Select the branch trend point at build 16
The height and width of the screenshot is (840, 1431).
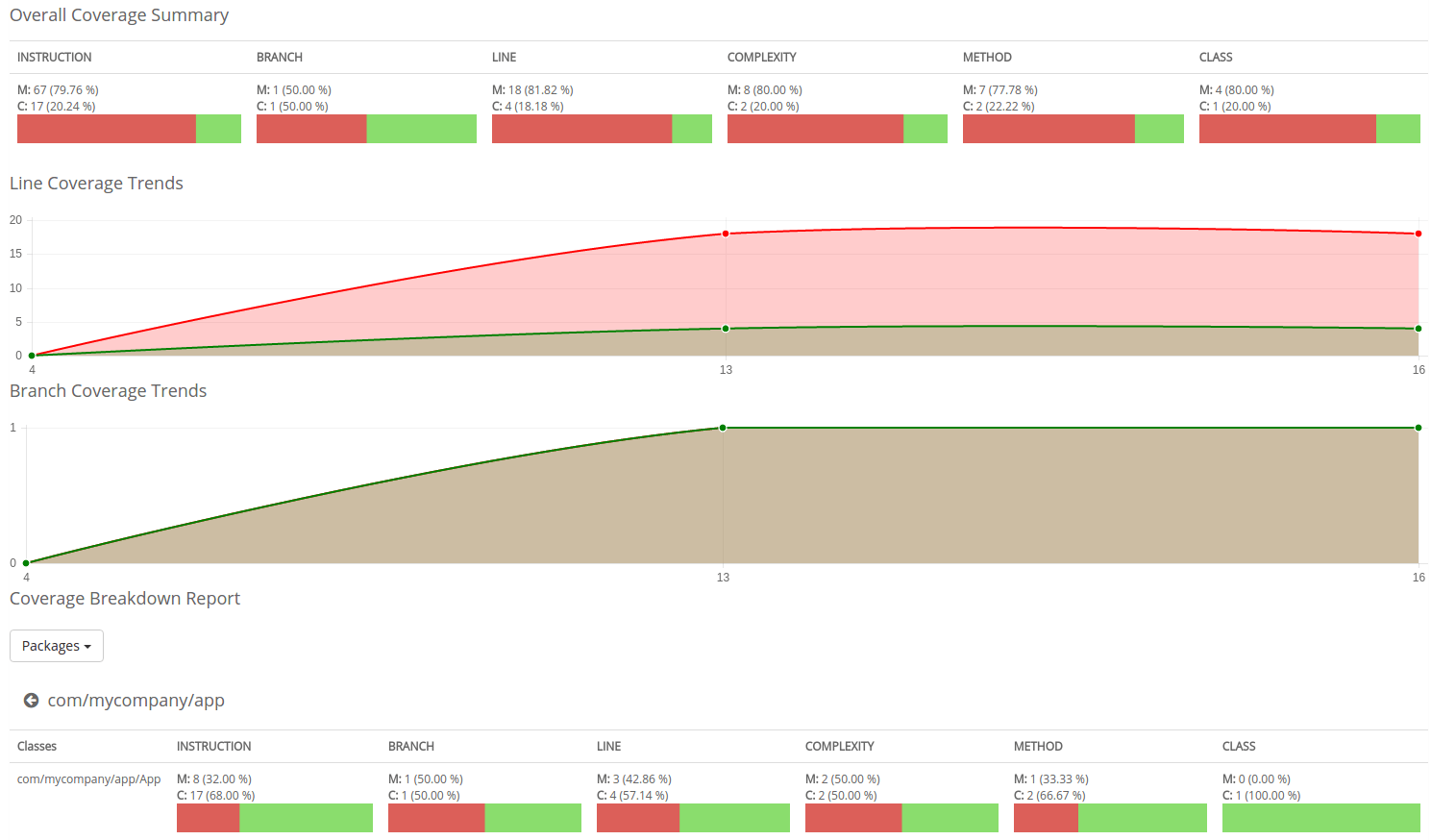pyautogui.click(x=1419, y=428)
